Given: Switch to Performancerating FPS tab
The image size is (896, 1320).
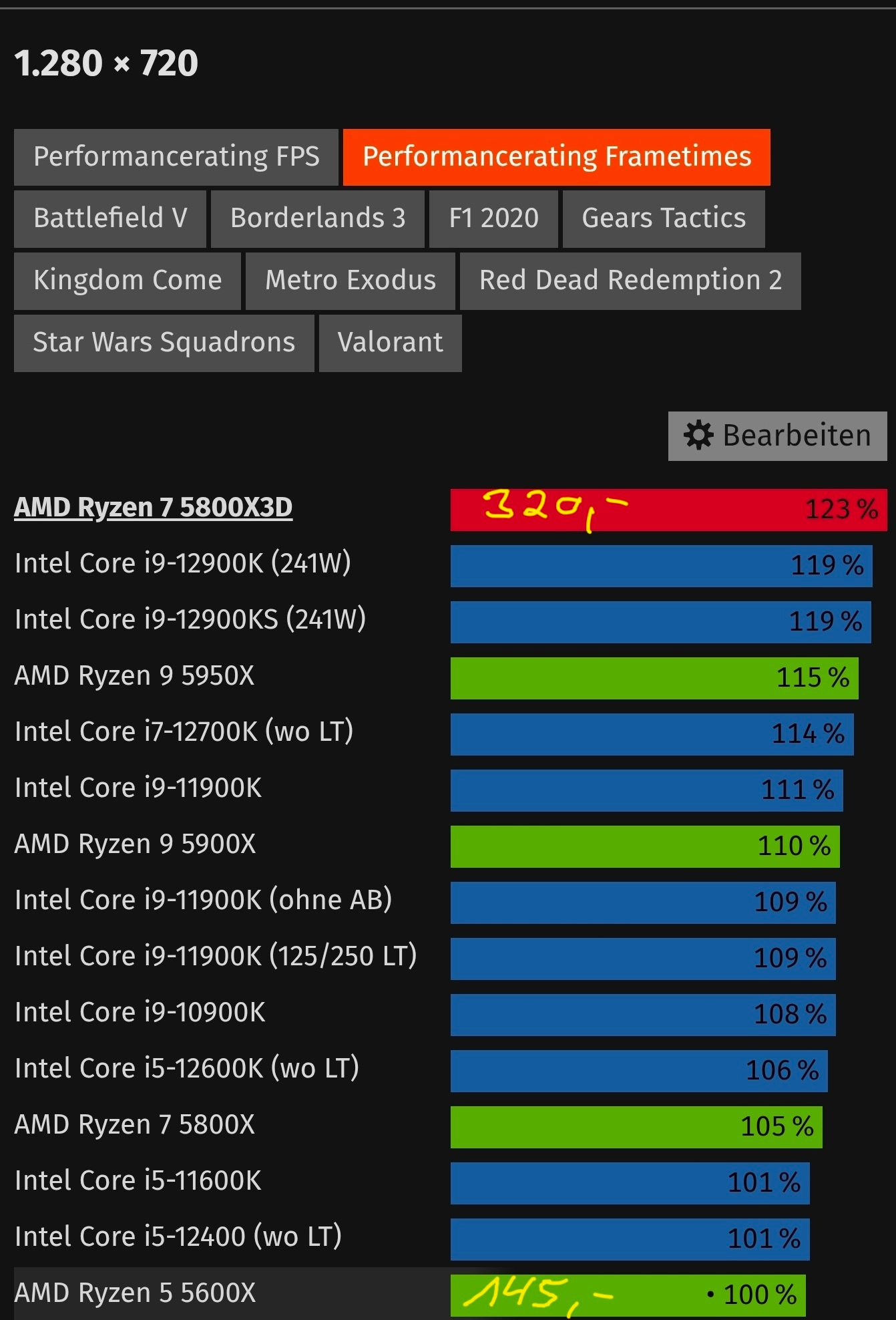Looking at the screenshot, I should 176,157.
